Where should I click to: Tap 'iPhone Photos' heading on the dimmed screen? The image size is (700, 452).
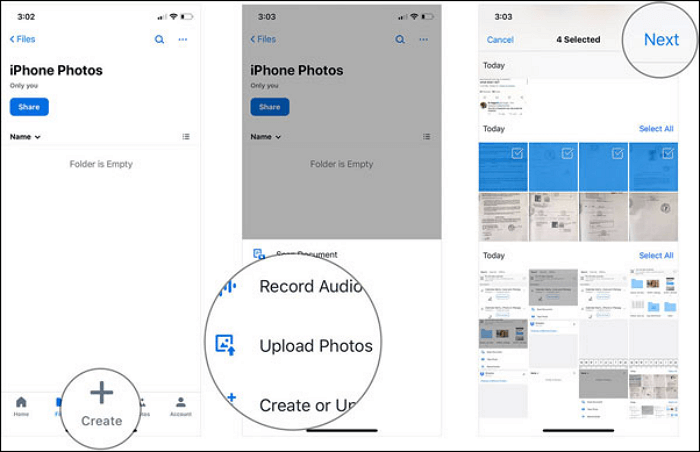click(x=297, y=71)
